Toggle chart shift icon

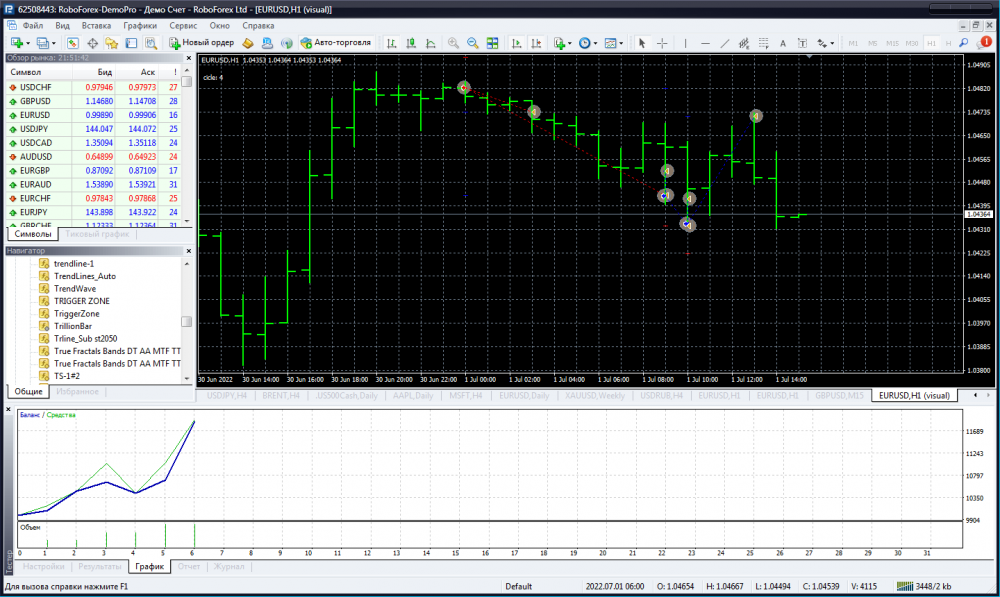point(536,43)
